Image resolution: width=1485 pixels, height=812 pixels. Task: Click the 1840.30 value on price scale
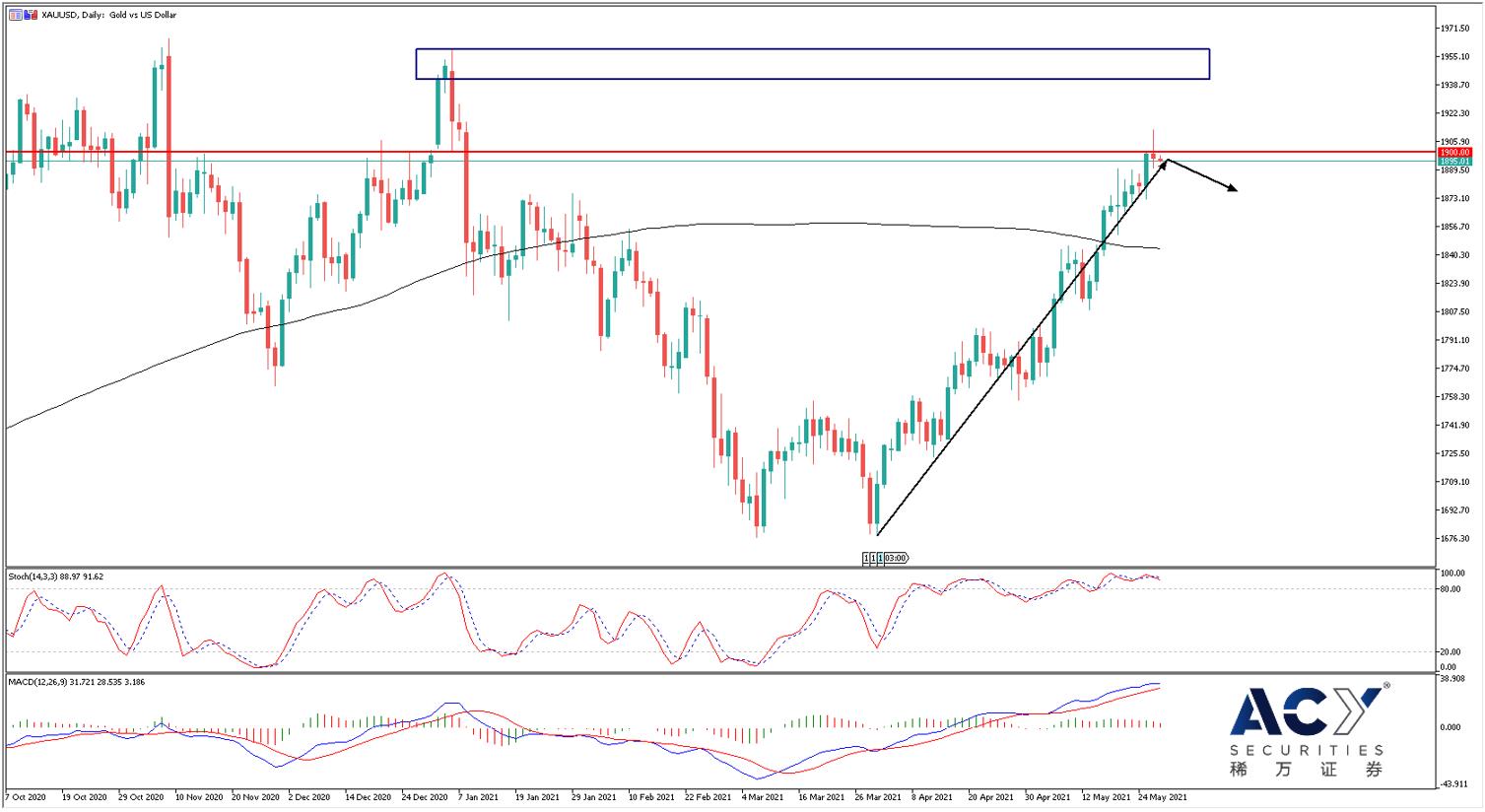(1456, 255)
